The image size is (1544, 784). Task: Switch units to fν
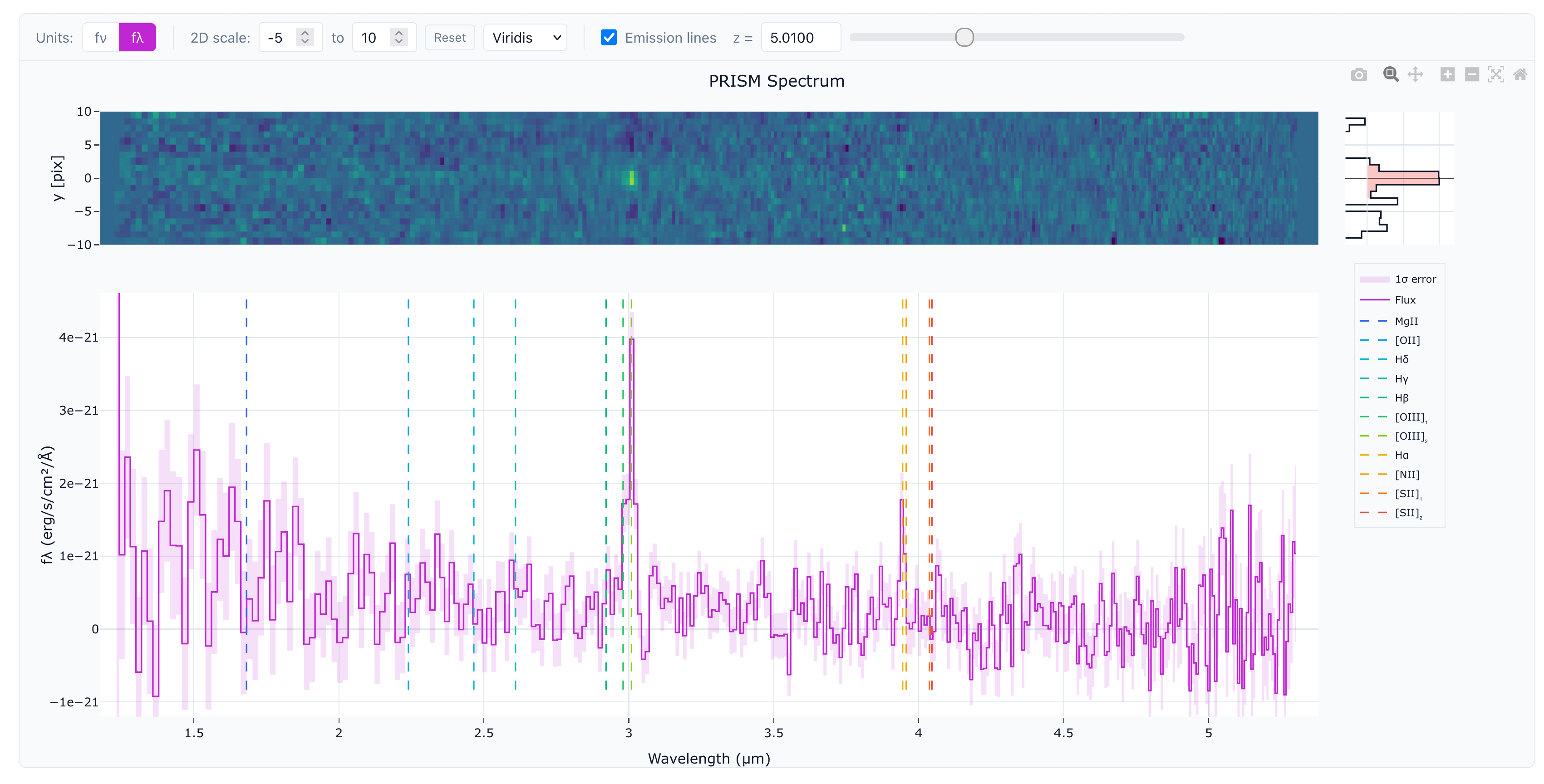100,37
